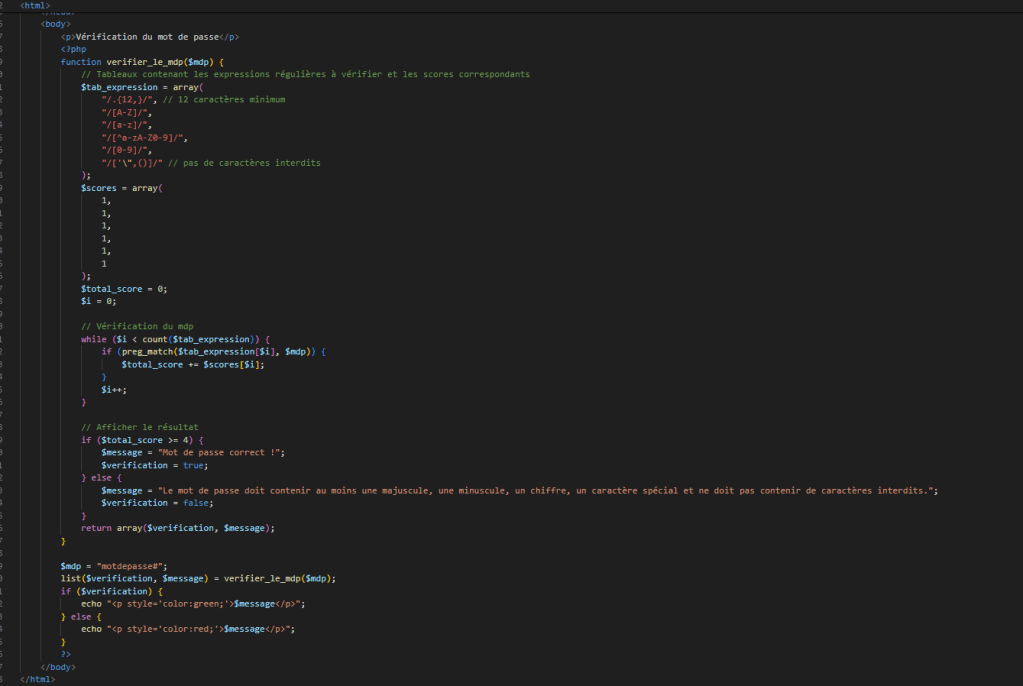Screen dimensions: 1023x686
Task: Click the "Afficher le résultat" comment
Action: point(139,427)
